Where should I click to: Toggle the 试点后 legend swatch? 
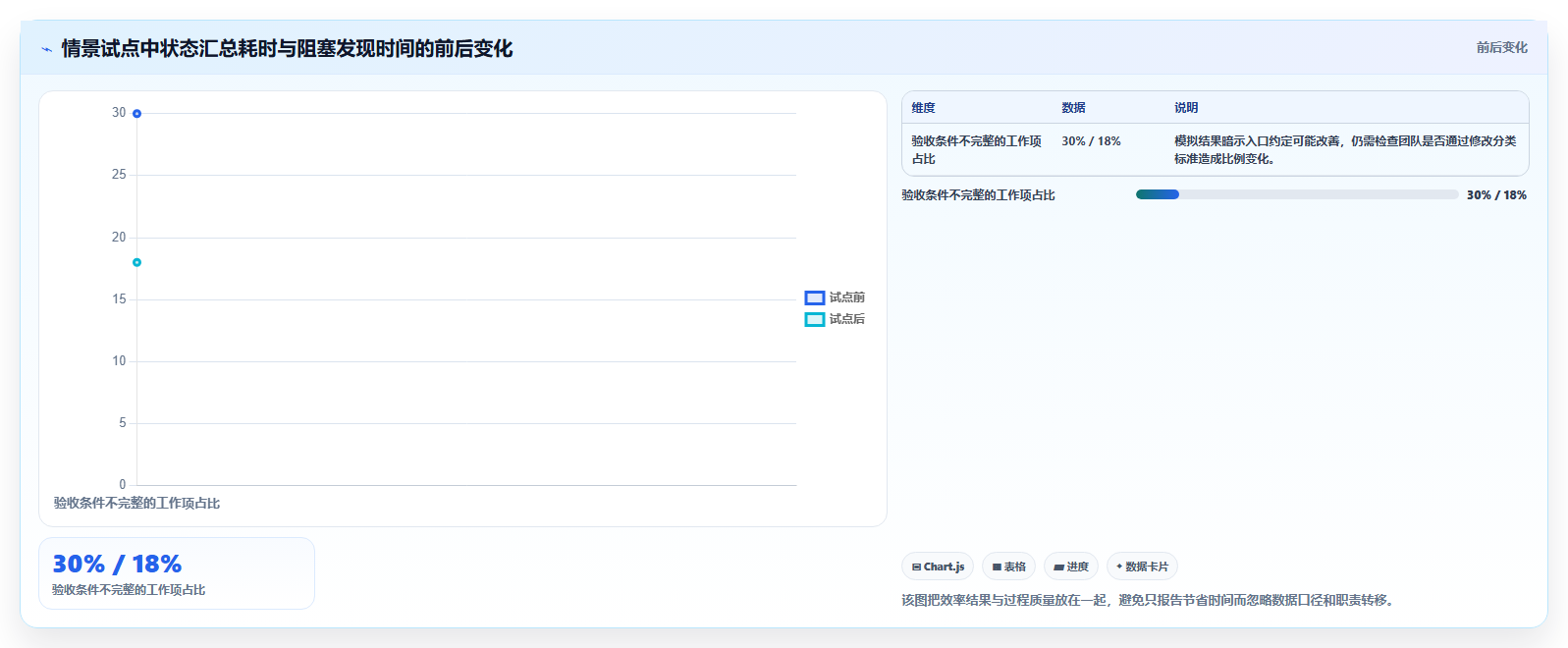(815, 319)
